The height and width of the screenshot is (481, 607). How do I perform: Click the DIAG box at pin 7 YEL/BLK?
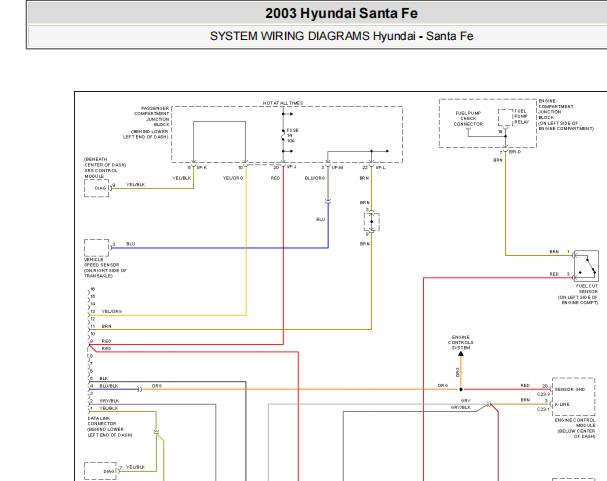coord(101,471)
